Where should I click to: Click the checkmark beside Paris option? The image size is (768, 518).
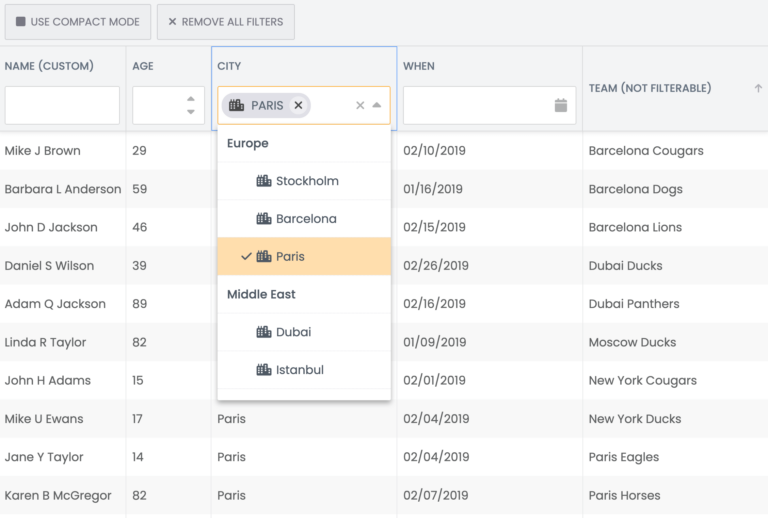246,256
